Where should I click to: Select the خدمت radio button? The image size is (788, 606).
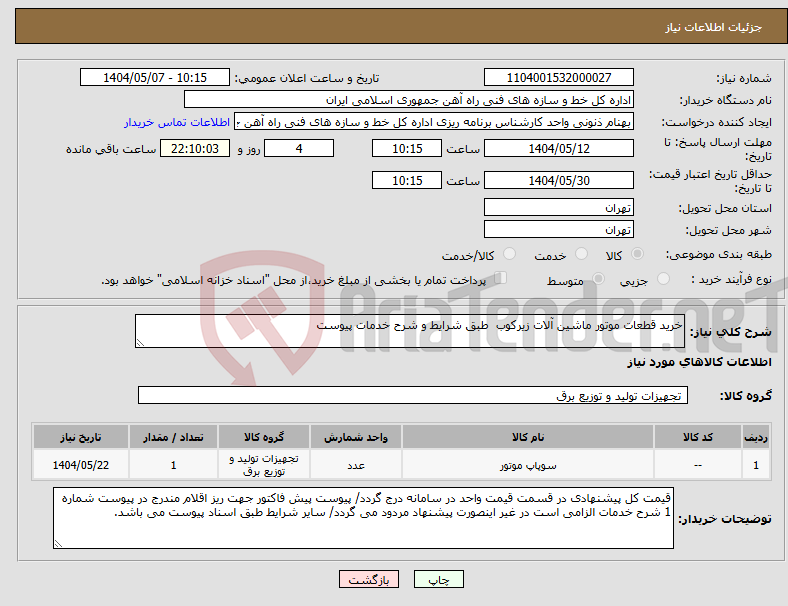581,254
